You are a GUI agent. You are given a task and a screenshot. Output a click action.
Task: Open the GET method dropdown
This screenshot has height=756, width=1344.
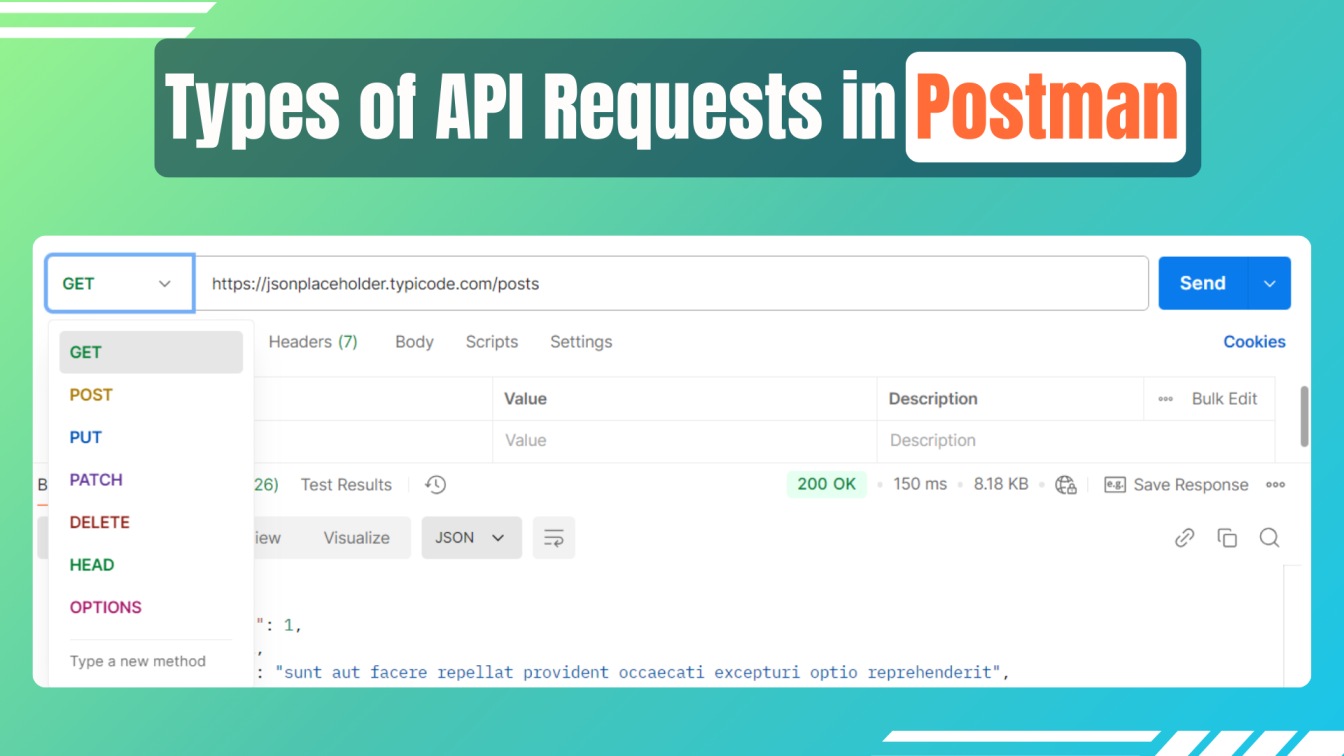119,283
